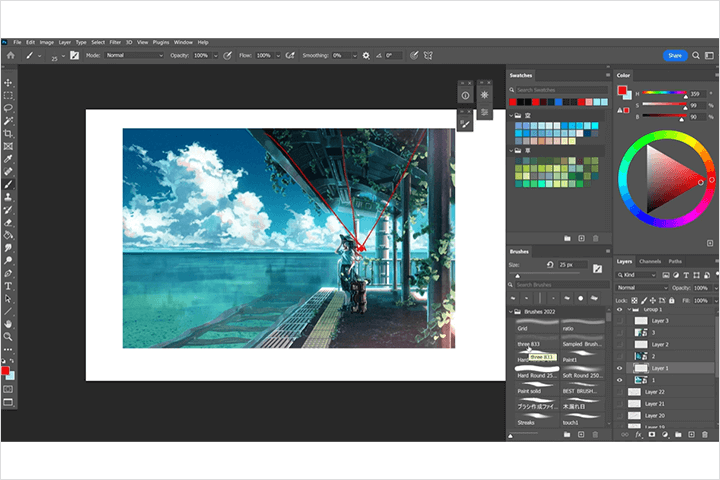Image resolution: width=720 pixels, height=480 pixels.
Task: Open the layer Kind filter dropdown
Action: pyautogui.click(x=636, y=275)
